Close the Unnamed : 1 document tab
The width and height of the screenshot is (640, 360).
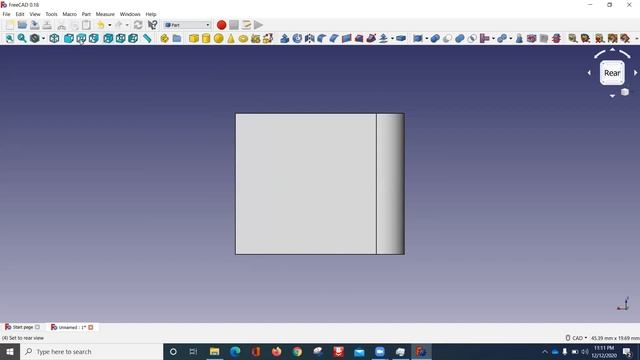click(x=91, y=327)
